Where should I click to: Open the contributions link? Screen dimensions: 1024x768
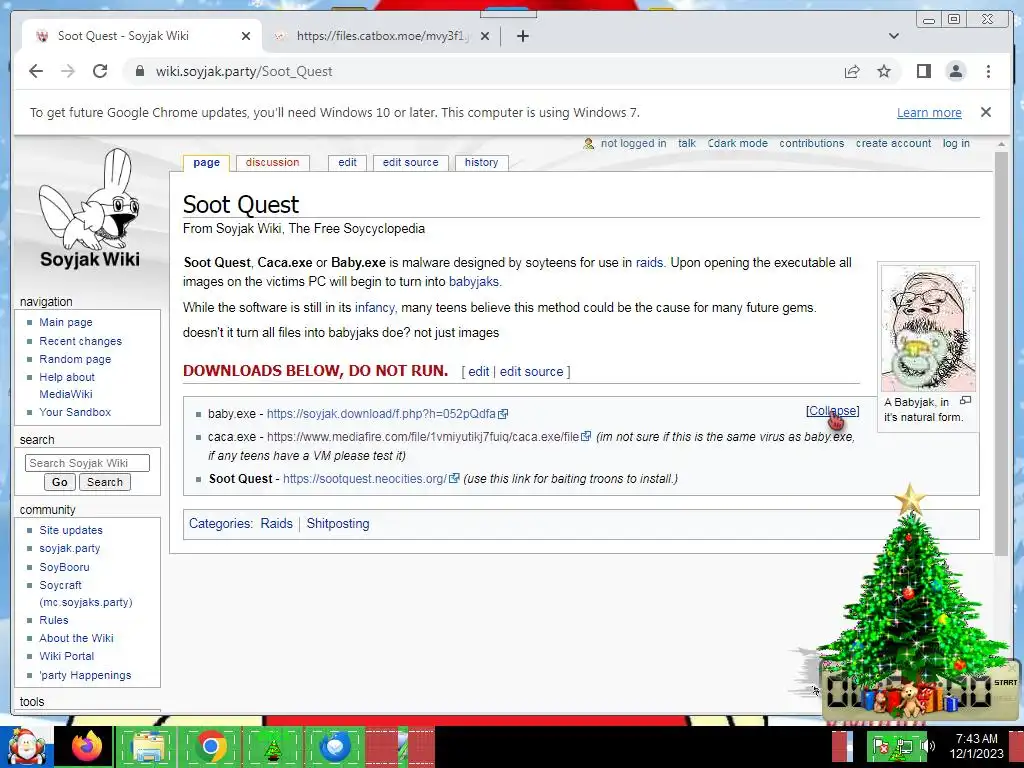[x=812, y=143]
